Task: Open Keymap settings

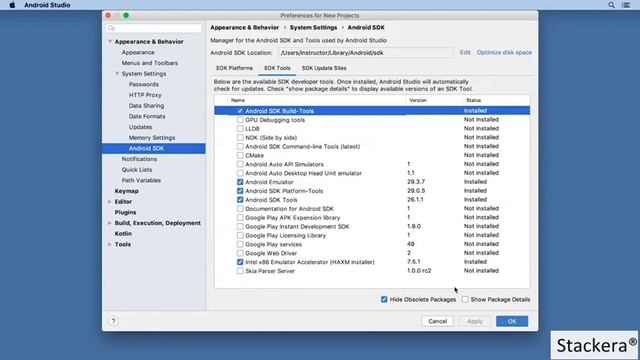Action: coord(127,191)
